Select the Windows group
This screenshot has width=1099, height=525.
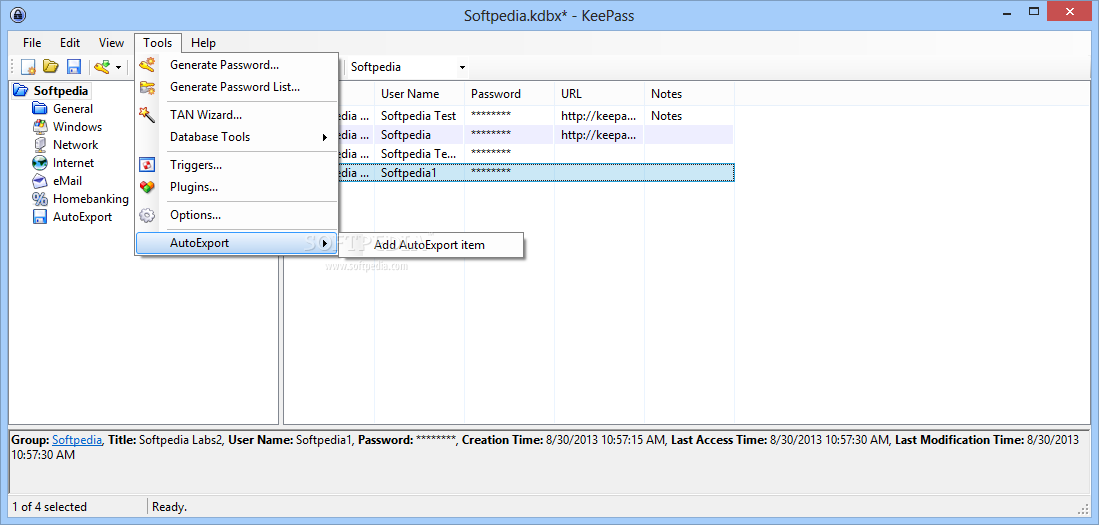point(77,127)
